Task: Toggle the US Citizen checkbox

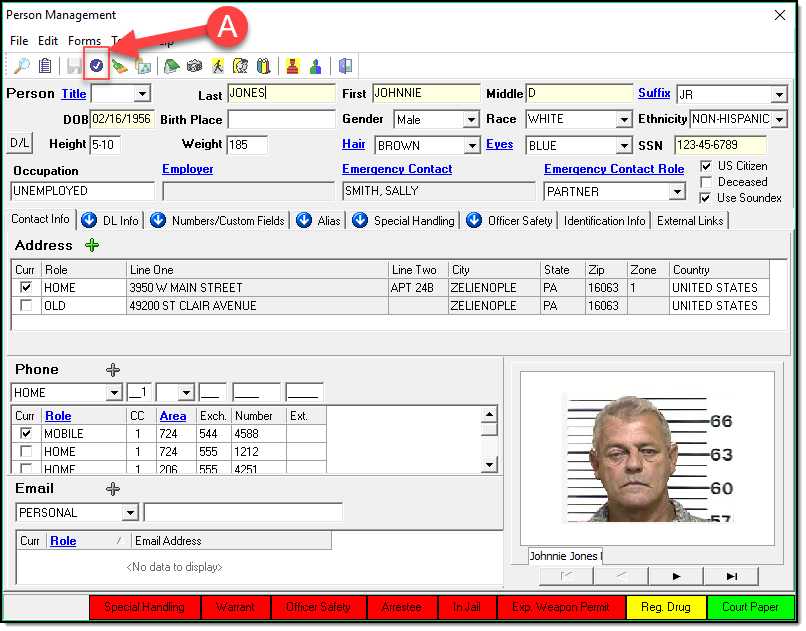Action: (706, 166)
